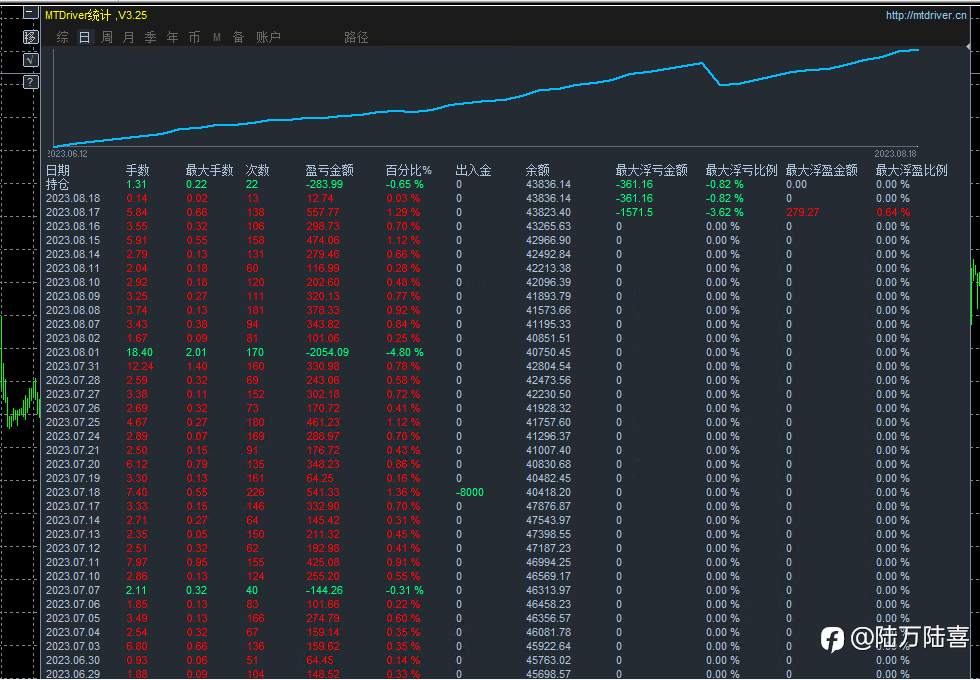This screenshot has height=680, width=980.
Task: Click the 1.31 position lots cell
Action: pos(136,184)
